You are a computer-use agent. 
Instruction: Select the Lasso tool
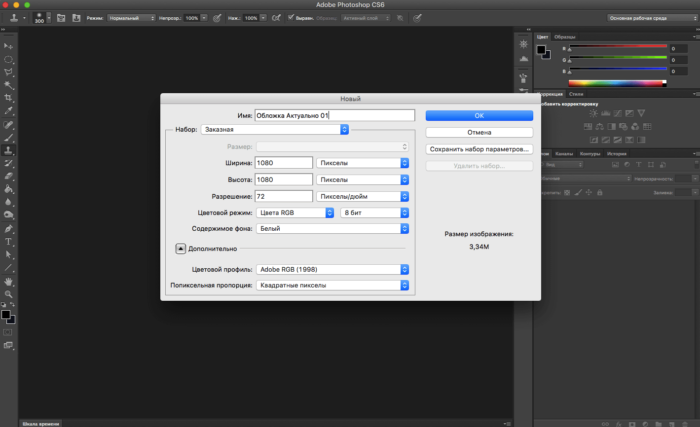[9, 72]
